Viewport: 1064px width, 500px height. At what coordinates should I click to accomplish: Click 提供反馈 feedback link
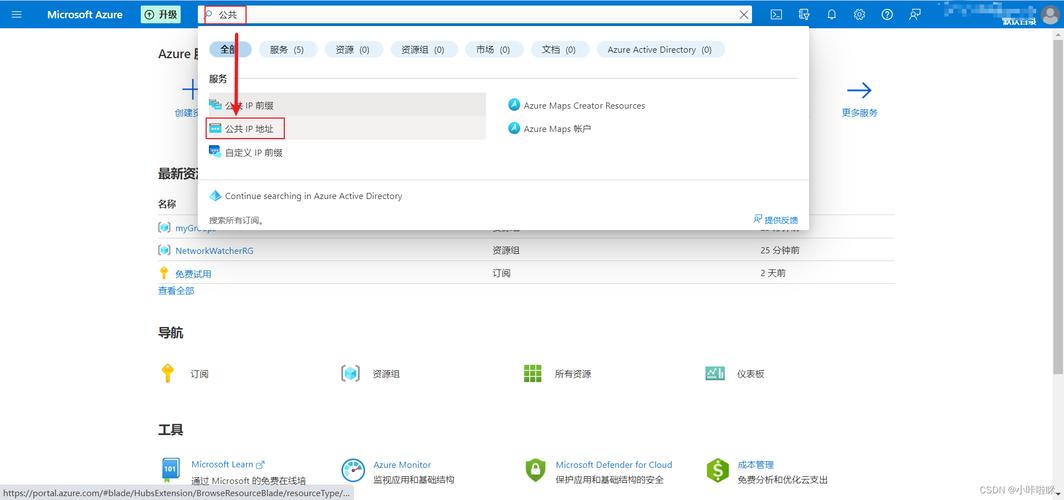coord(776,220)
